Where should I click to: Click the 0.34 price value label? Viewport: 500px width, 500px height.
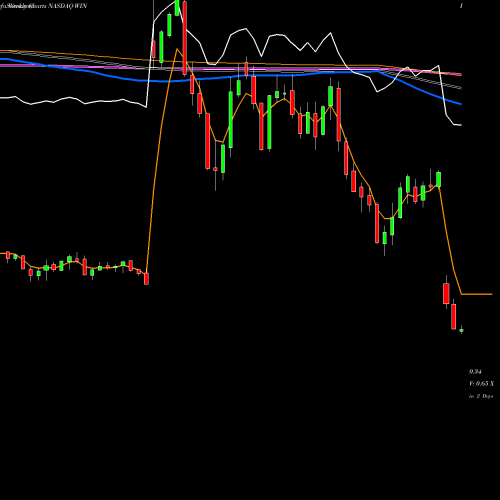(x=475, y=372)
